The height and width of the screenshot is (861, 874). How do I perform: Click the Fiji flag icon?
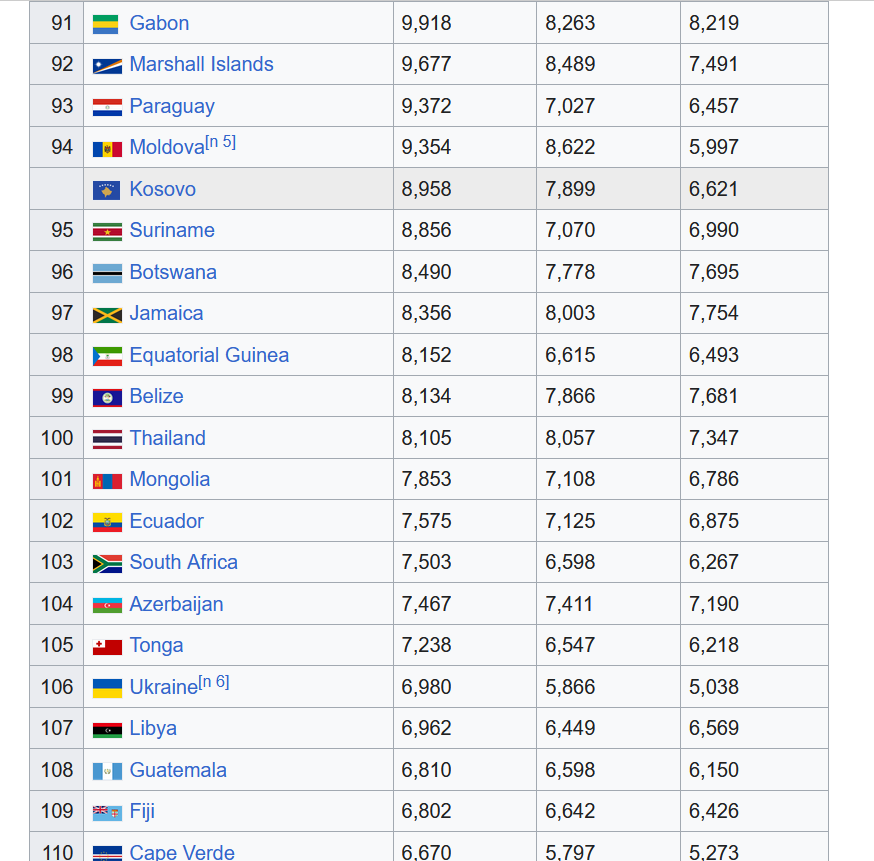click(x=107, y=813)
